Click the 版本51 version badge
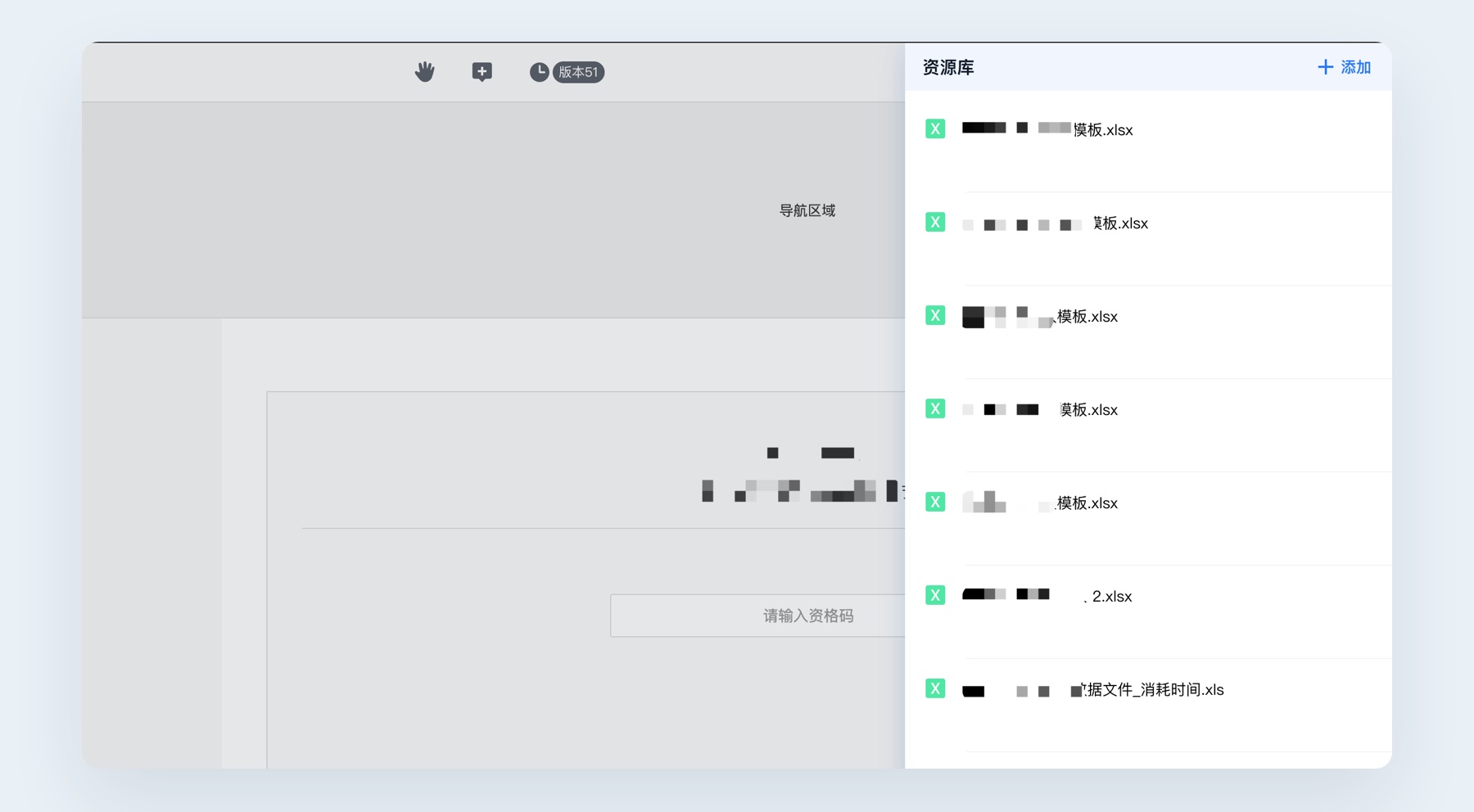The width and height of the screenshot is (1474, 812). click(x=578, y=72)
